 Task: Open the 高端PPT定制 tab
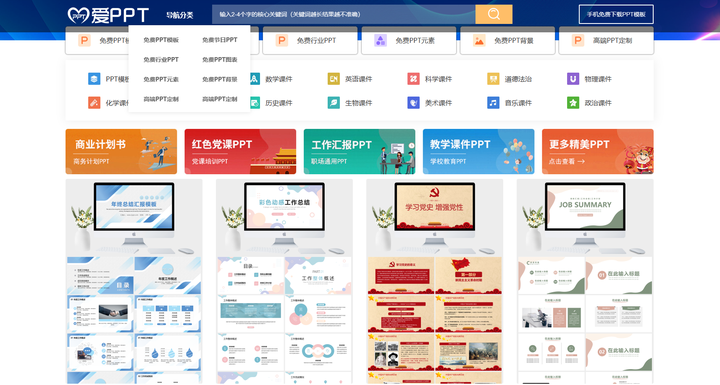point(606,40)
